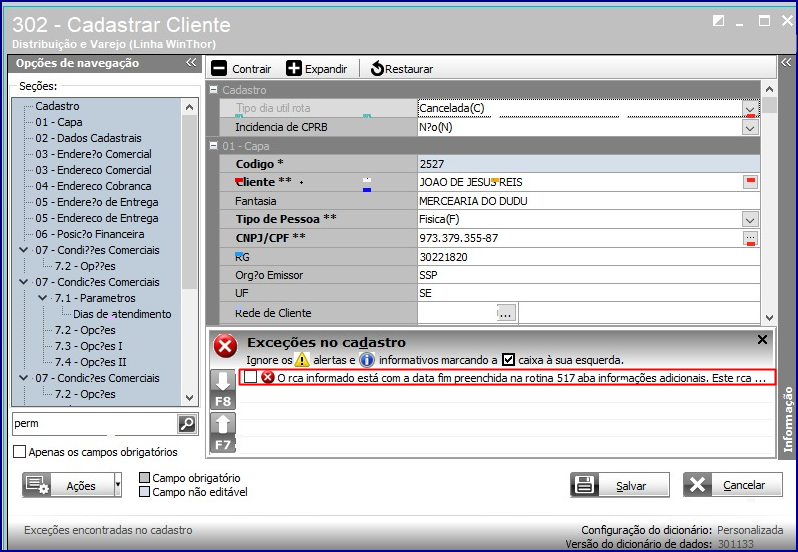This screenshot has height=552, width=798.
Task: Select the Cadastro tree item
Action: (x=58, y=106)
